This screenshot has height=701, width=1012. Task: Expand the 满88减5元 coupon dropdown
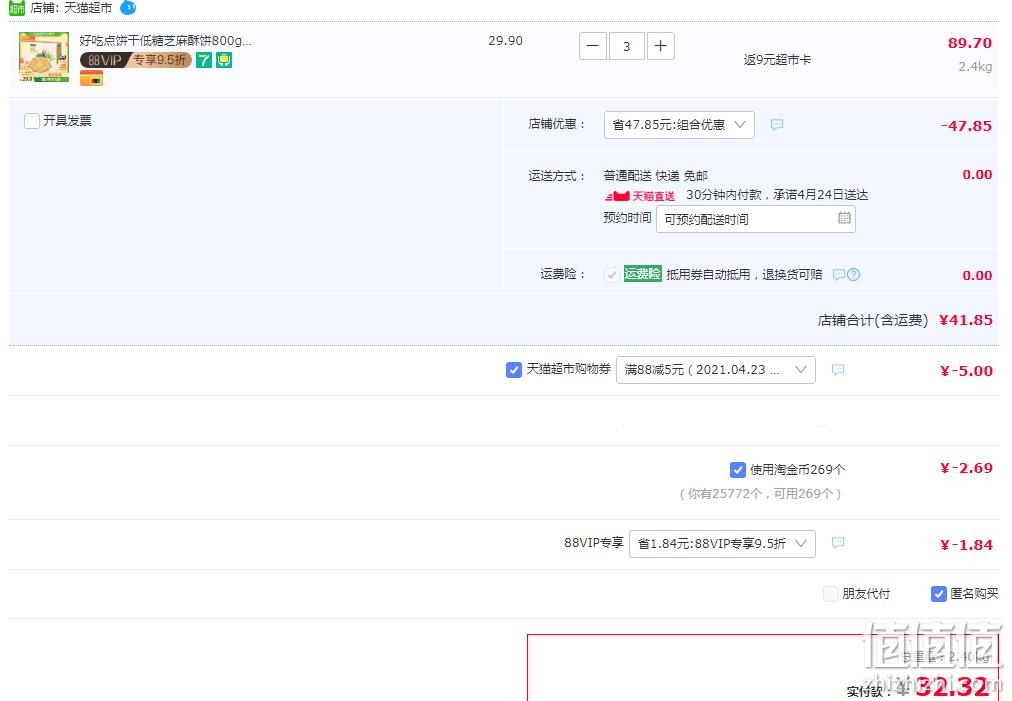[x=716, y=370]
